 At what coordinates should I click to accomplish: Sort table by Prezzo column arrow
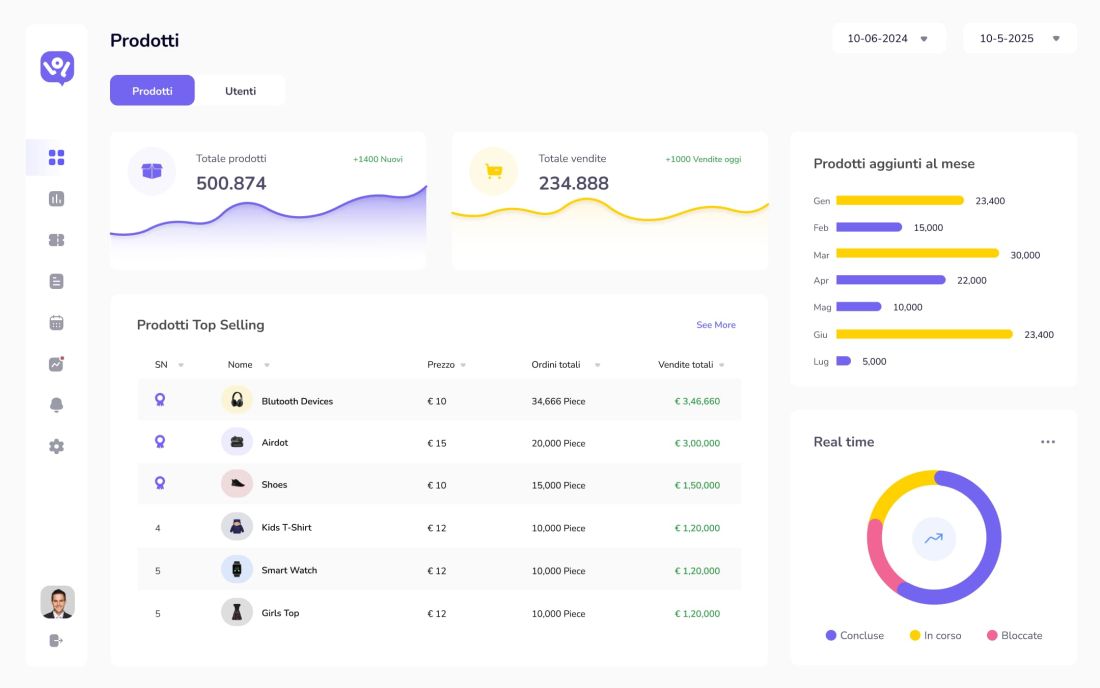(463, 366)
